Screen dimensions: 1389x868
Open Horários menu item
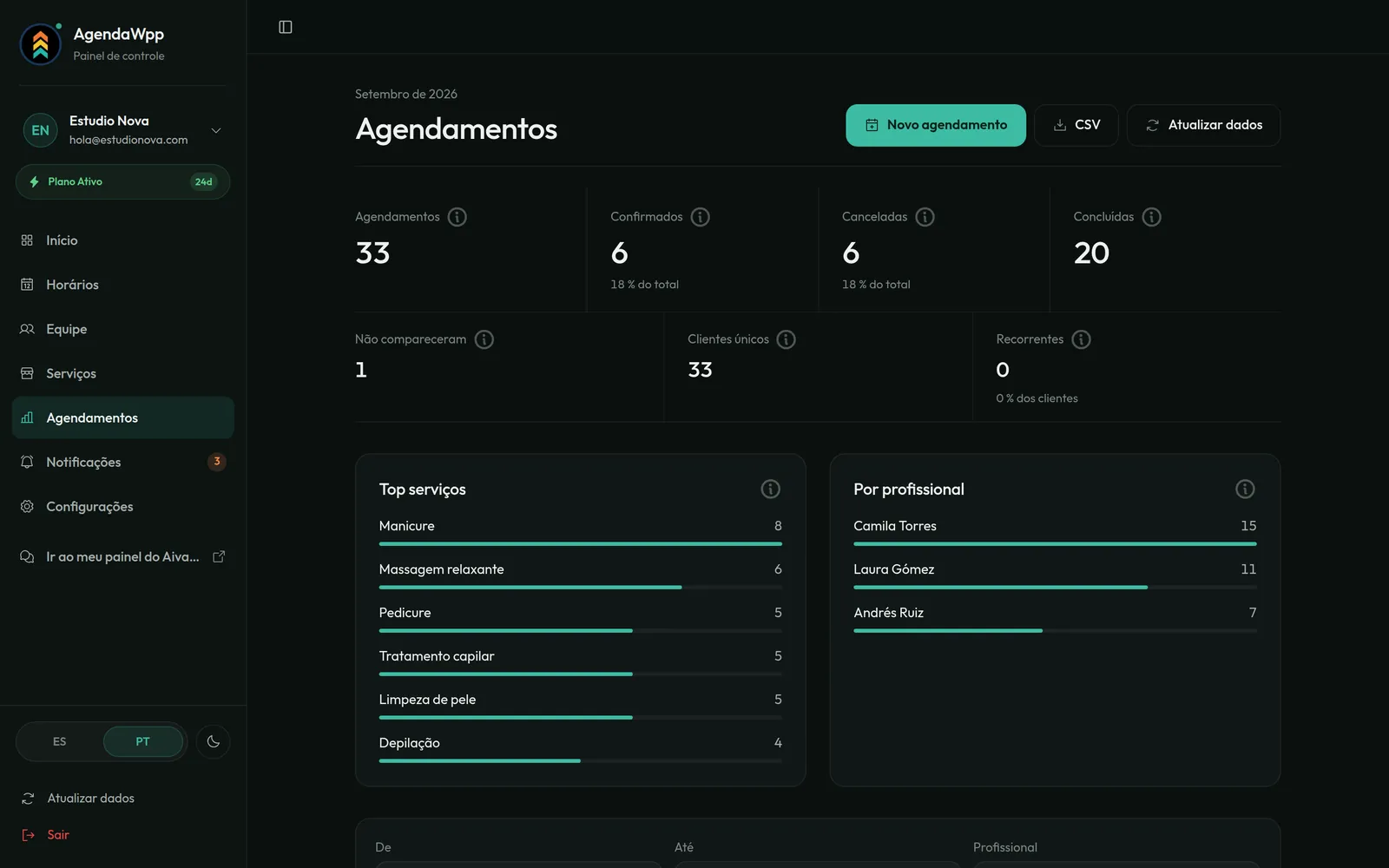(x=123, y=285)
